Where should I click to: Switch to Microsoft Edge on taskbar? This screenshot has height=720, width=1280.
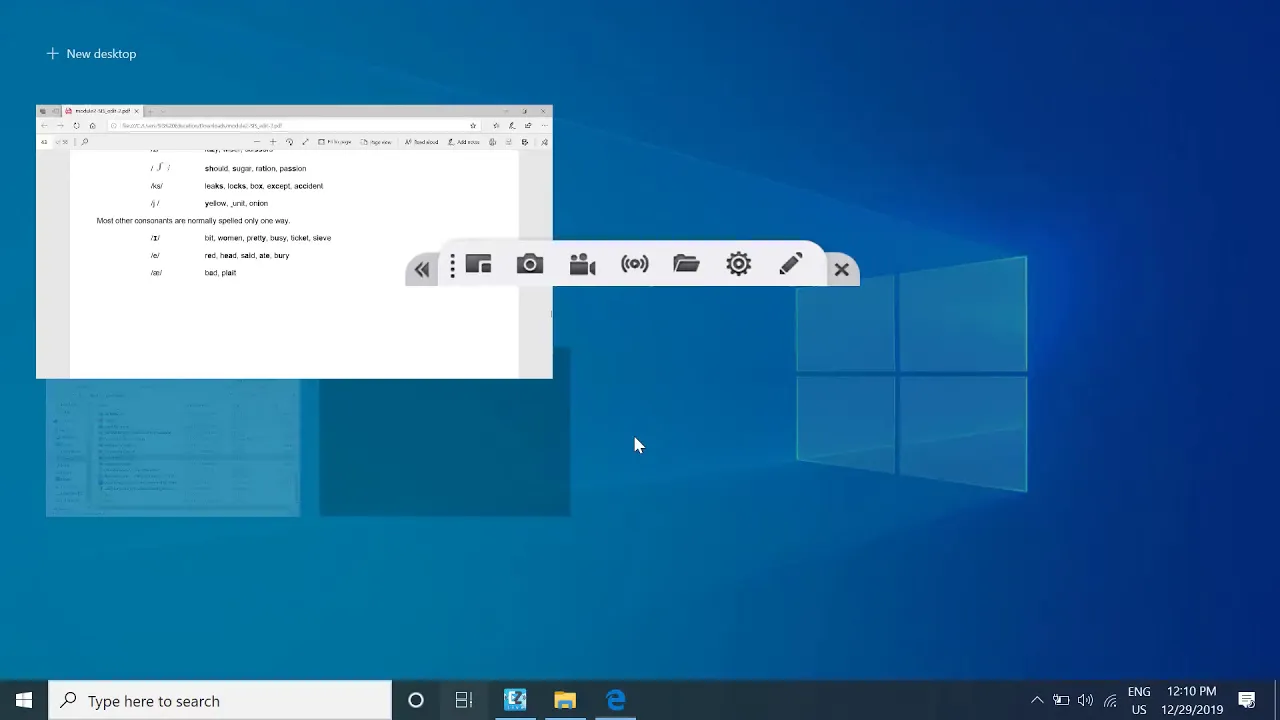pyautogui.click(x=615, y=701)
